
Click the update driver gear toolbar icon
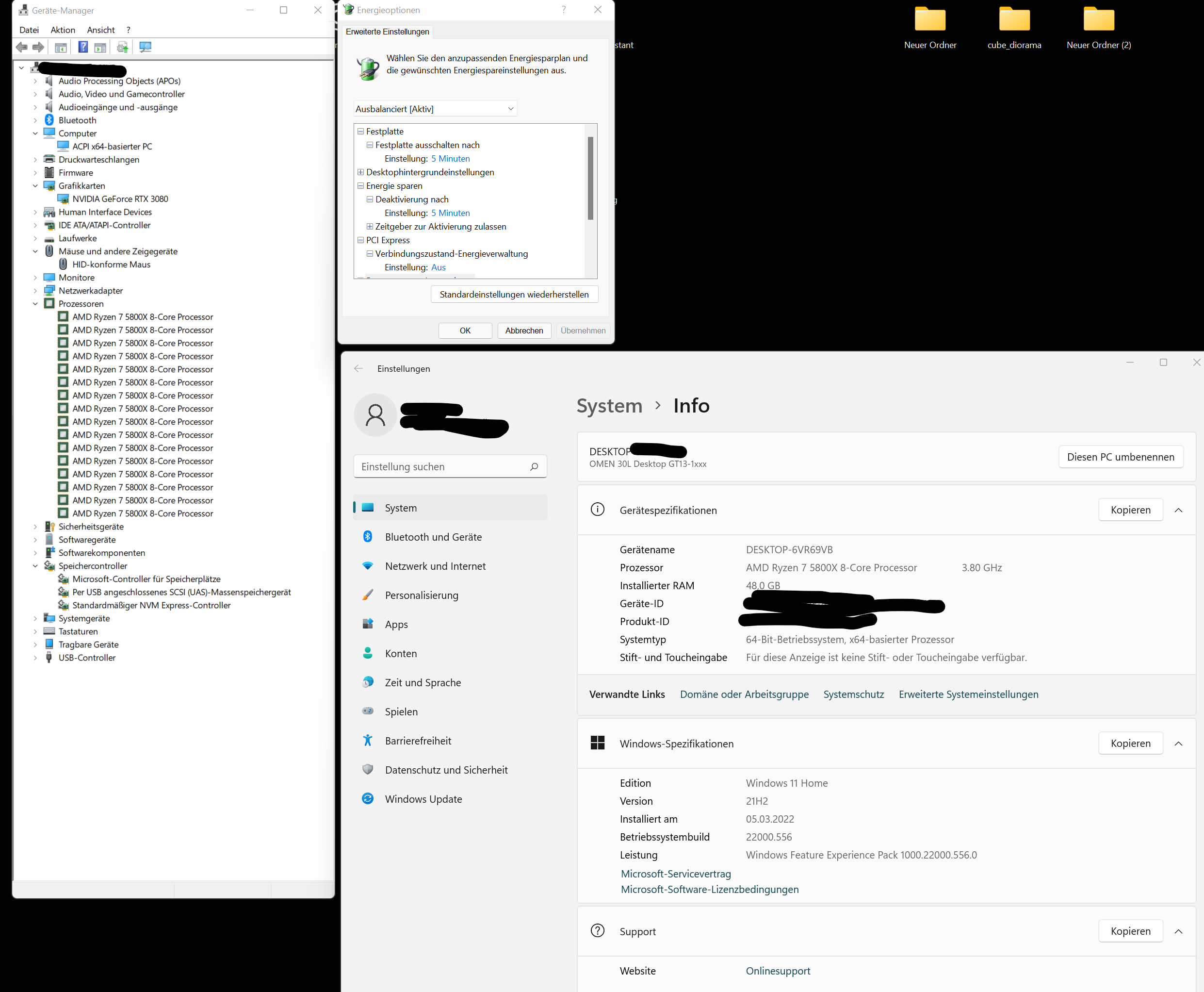pos(122,47)
